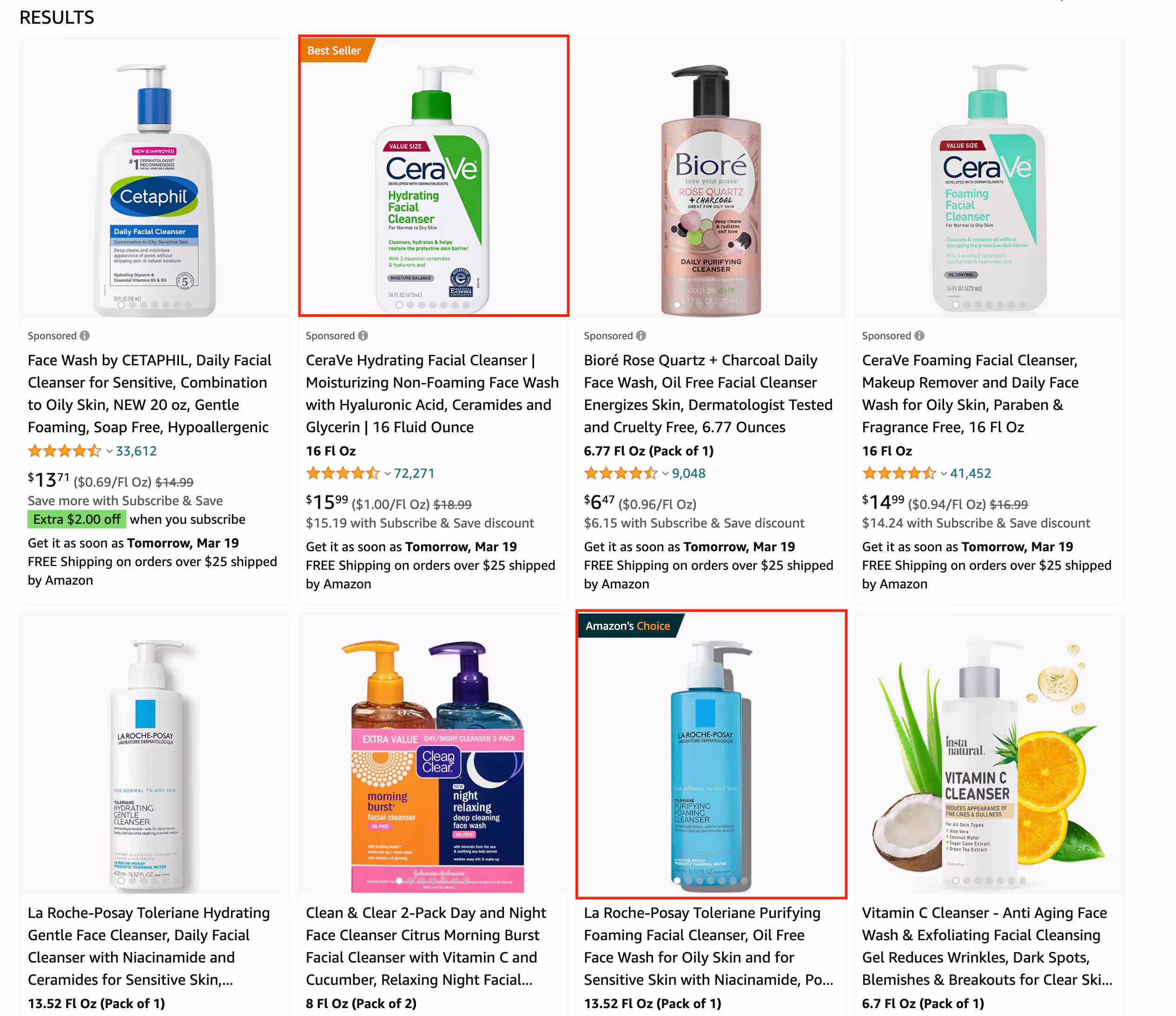Click the Amazon's Choice badge
This screenshot has height=1016, width=1176.
pyautogui.click(x=628, y=626)
